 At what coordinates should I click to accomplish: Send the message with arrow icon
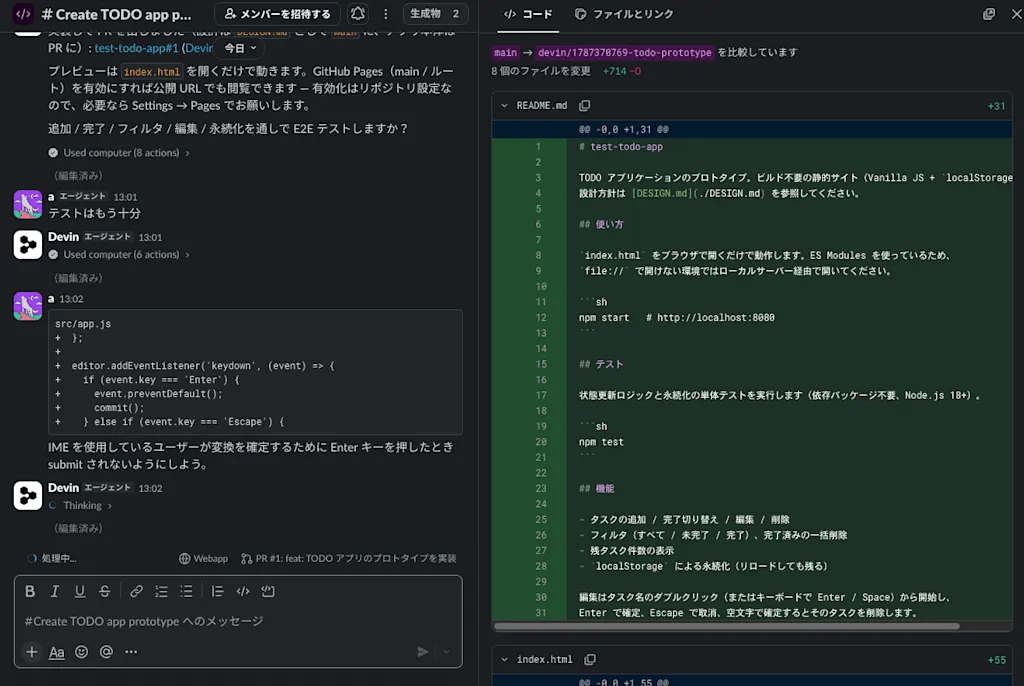[423, 651]
